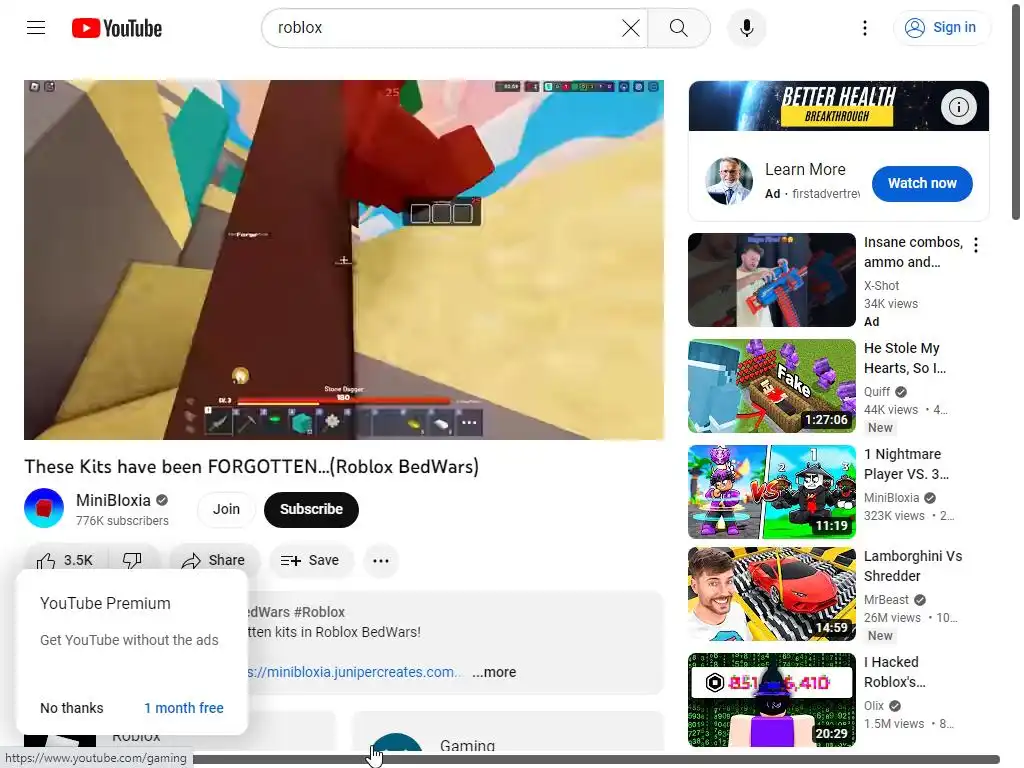The width and height of the screenshot is (1024, 768).
Task: Click the video title text
Action: click(x=251, y=466)
